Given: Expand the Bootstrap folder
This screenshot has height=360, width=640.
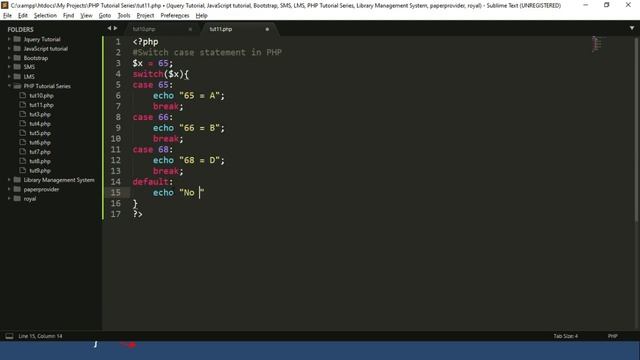Looking at the screenshot, I should tap(9, 58).
